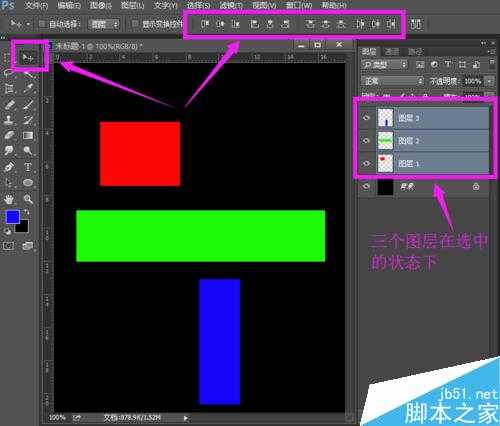Collapse the panel dock with double arrows
The image size is (500, 426).
(483, 43)
